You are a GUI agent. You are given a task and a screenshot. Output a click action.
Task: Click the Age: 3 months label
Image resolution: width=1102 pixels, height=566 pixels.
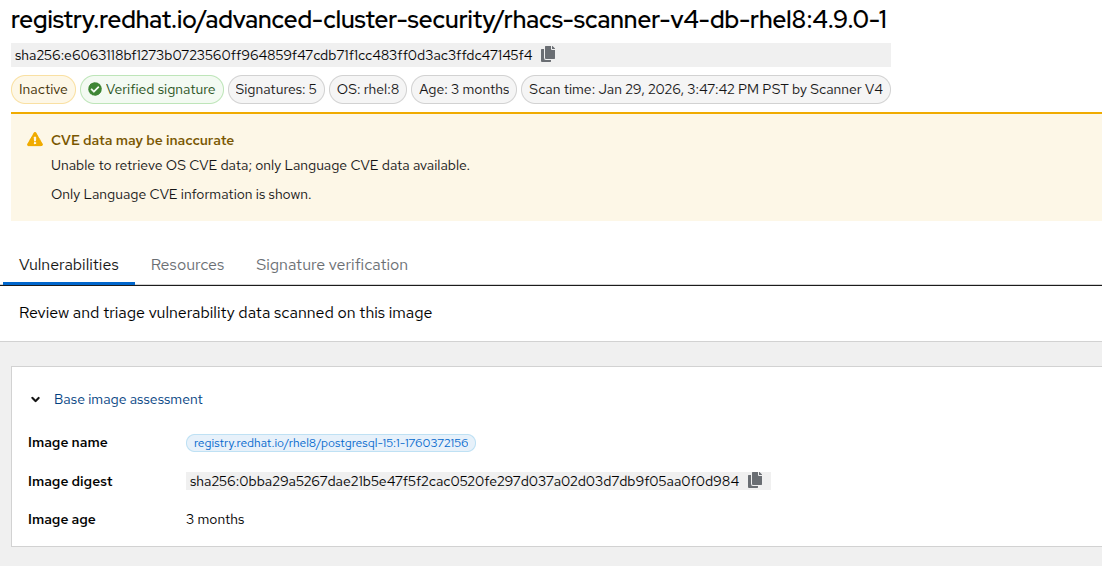tap(464, 90)
